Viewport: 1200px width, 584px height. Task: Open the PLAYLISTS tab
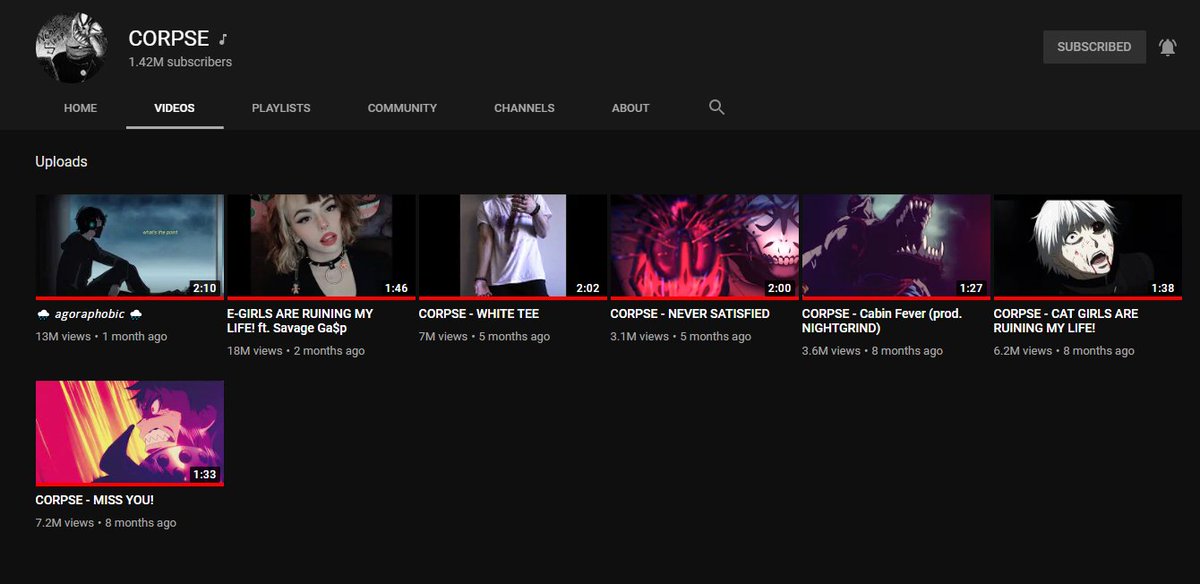(281, 108)
